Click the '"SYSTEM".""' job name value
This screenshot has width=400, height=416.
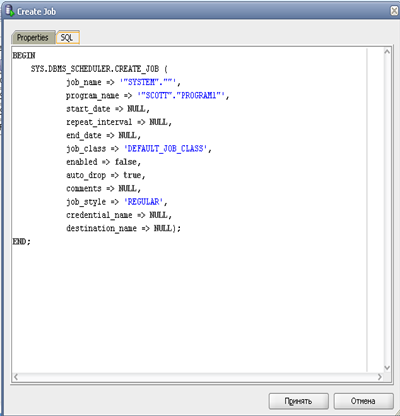[148, 82]
